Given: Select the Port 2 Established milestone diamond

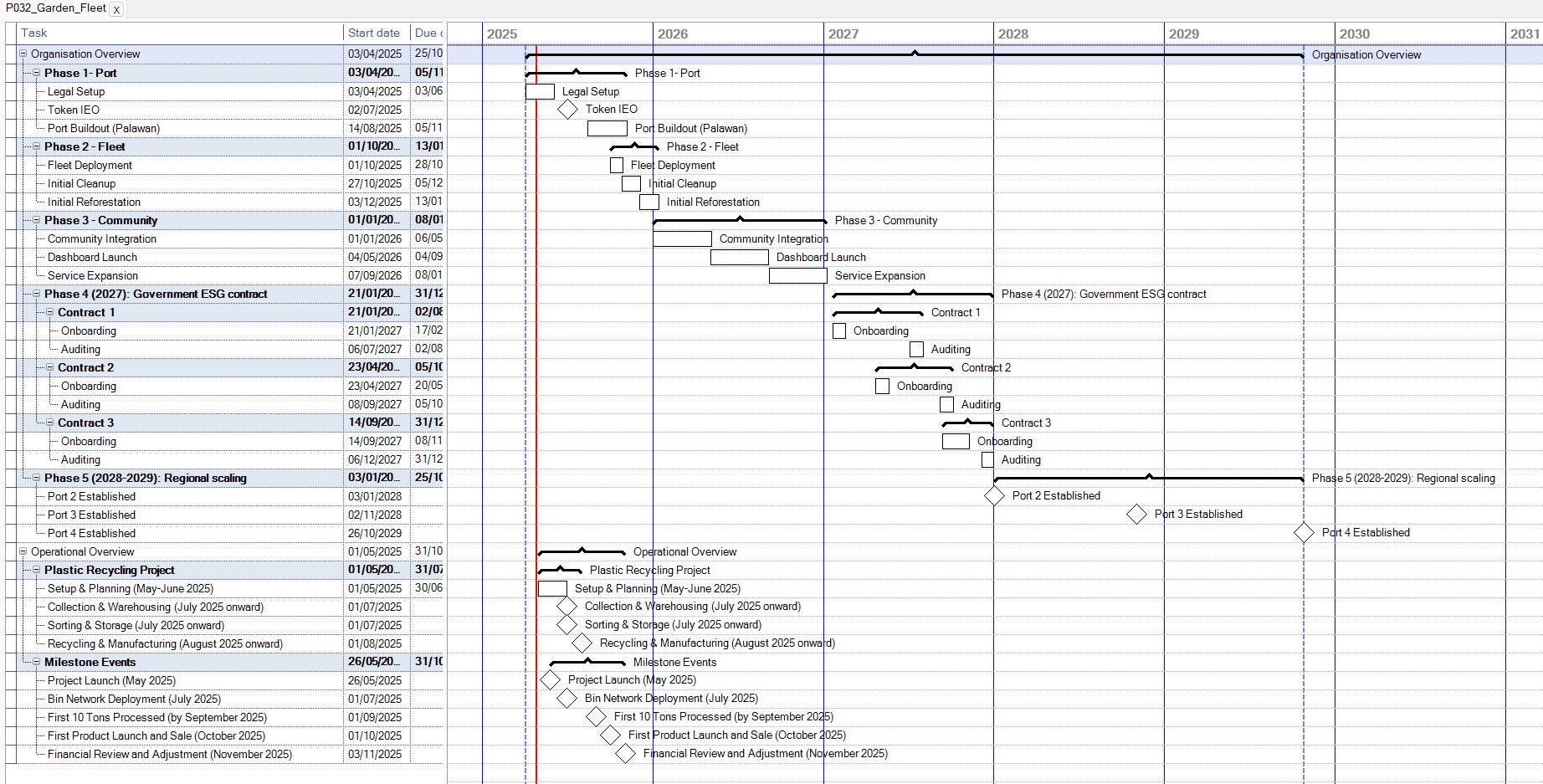Looking at the screenshot, I should 994,496.
